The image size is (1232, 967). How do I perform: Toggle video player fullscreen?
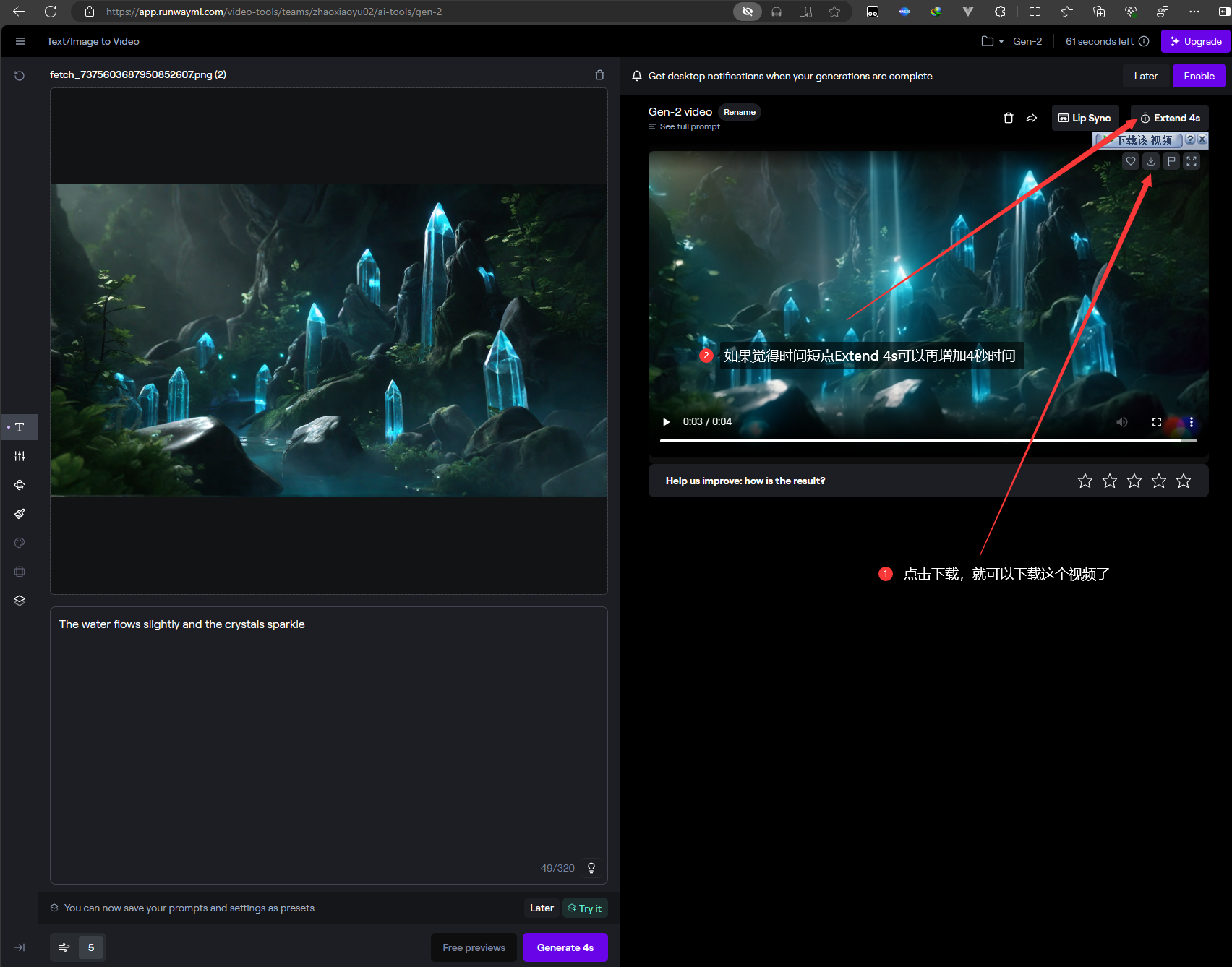(1157, 422)
